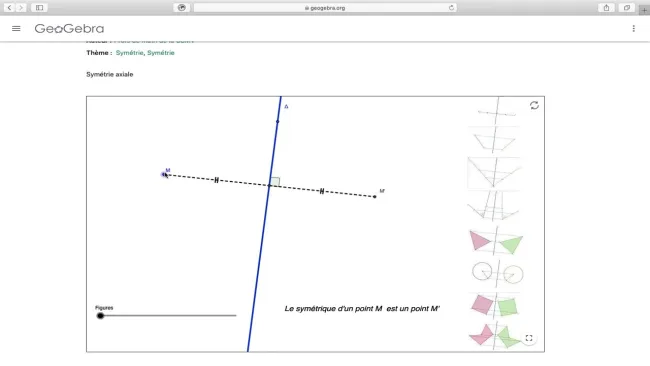This screenshot has height=366, width=650.
Task: Click the Safari share icon
Action: [606, 7]
